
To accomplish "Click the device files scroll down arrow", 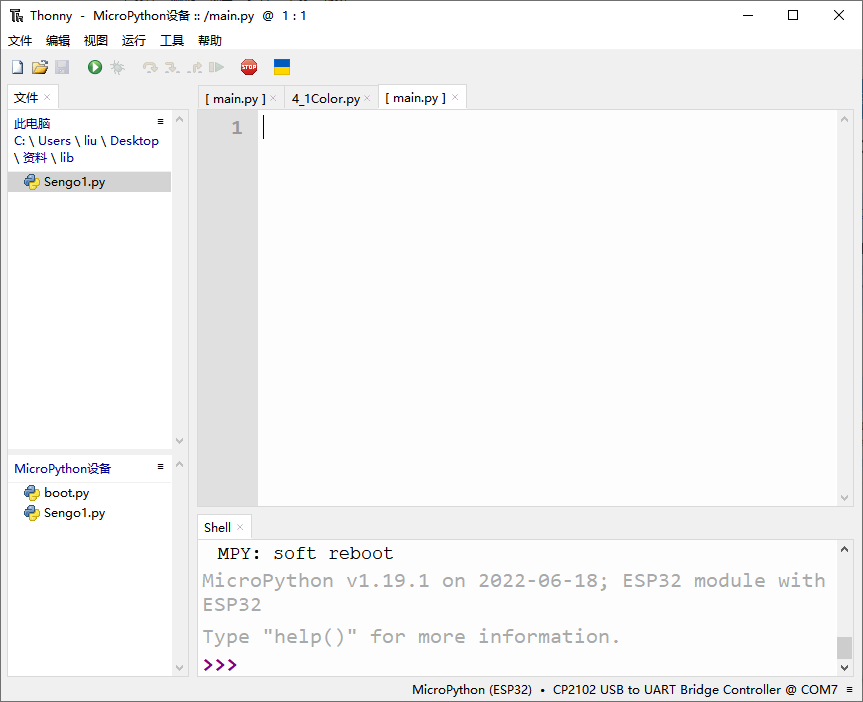I will (179, 667).
